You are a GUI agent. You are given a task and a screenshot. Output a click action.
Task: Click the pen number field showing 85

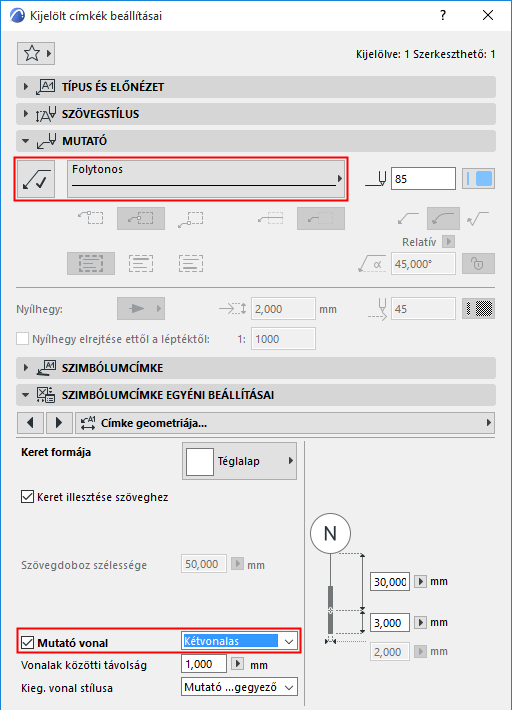pos(423,179)
